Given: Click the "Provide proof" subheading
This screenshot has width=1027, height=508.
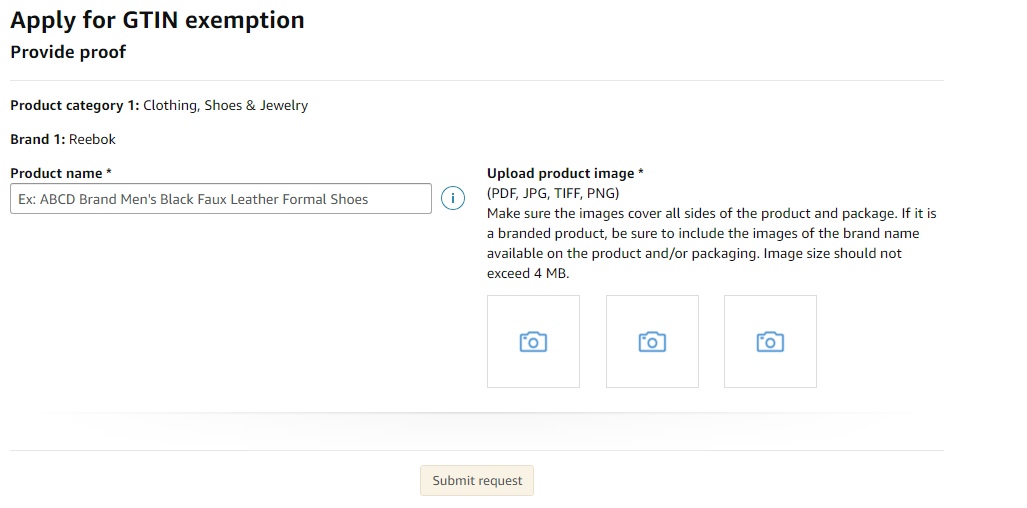Looking at the screenshot, I should (x=68, y=52).
